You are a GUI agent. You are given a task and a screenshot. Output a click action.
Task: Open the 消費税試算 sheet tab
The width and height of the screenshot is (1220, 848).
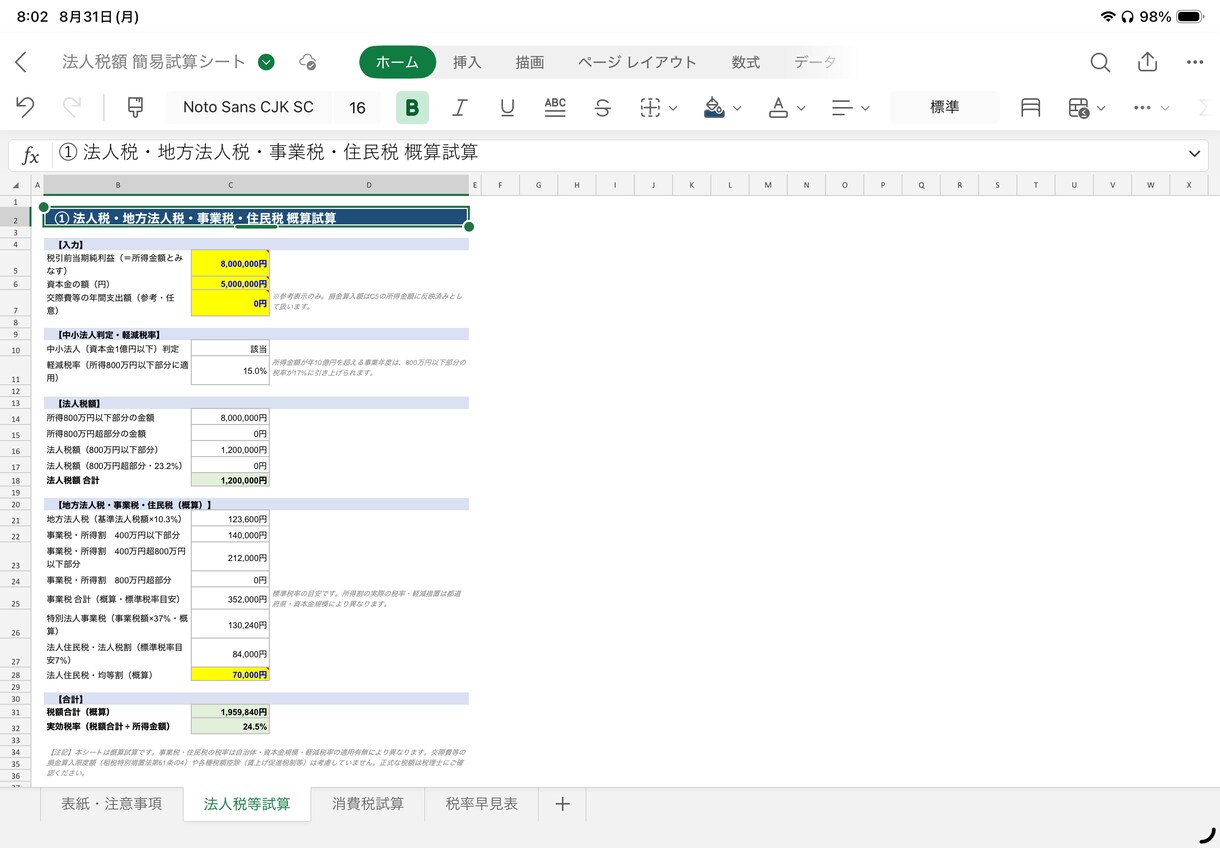[x=368, y=804]
